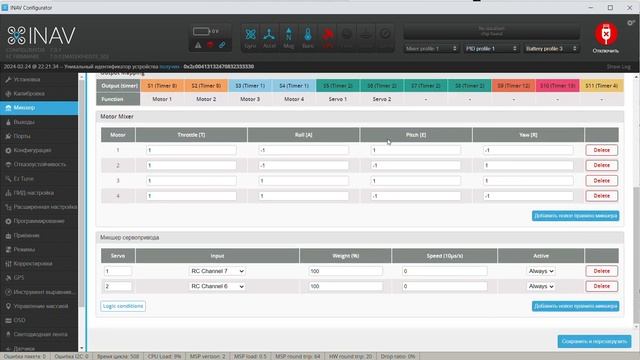Open the Mixer profile 1 dropdown
The height and width of the screenshot is (360, 640).
click(431, 49)
